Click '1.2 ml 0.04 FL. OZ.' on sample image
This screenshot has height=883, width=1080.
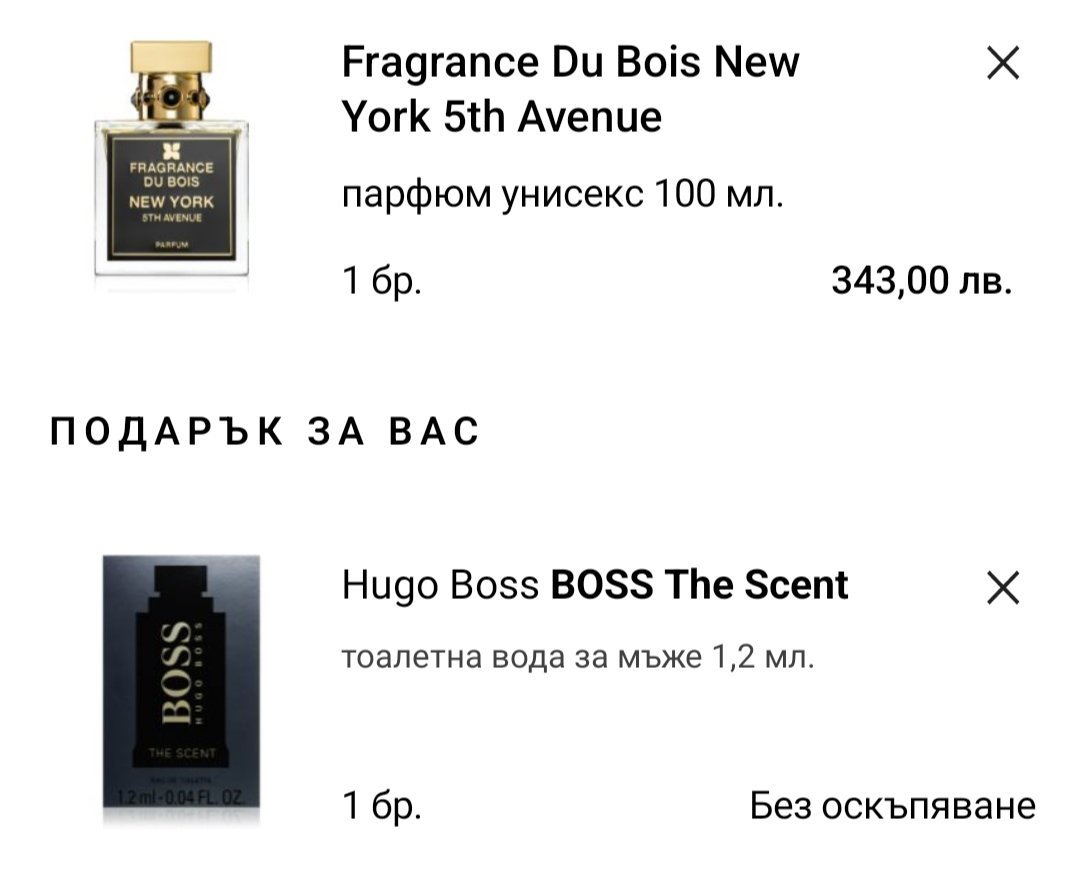pyautogui.click(x=181, y=798)
